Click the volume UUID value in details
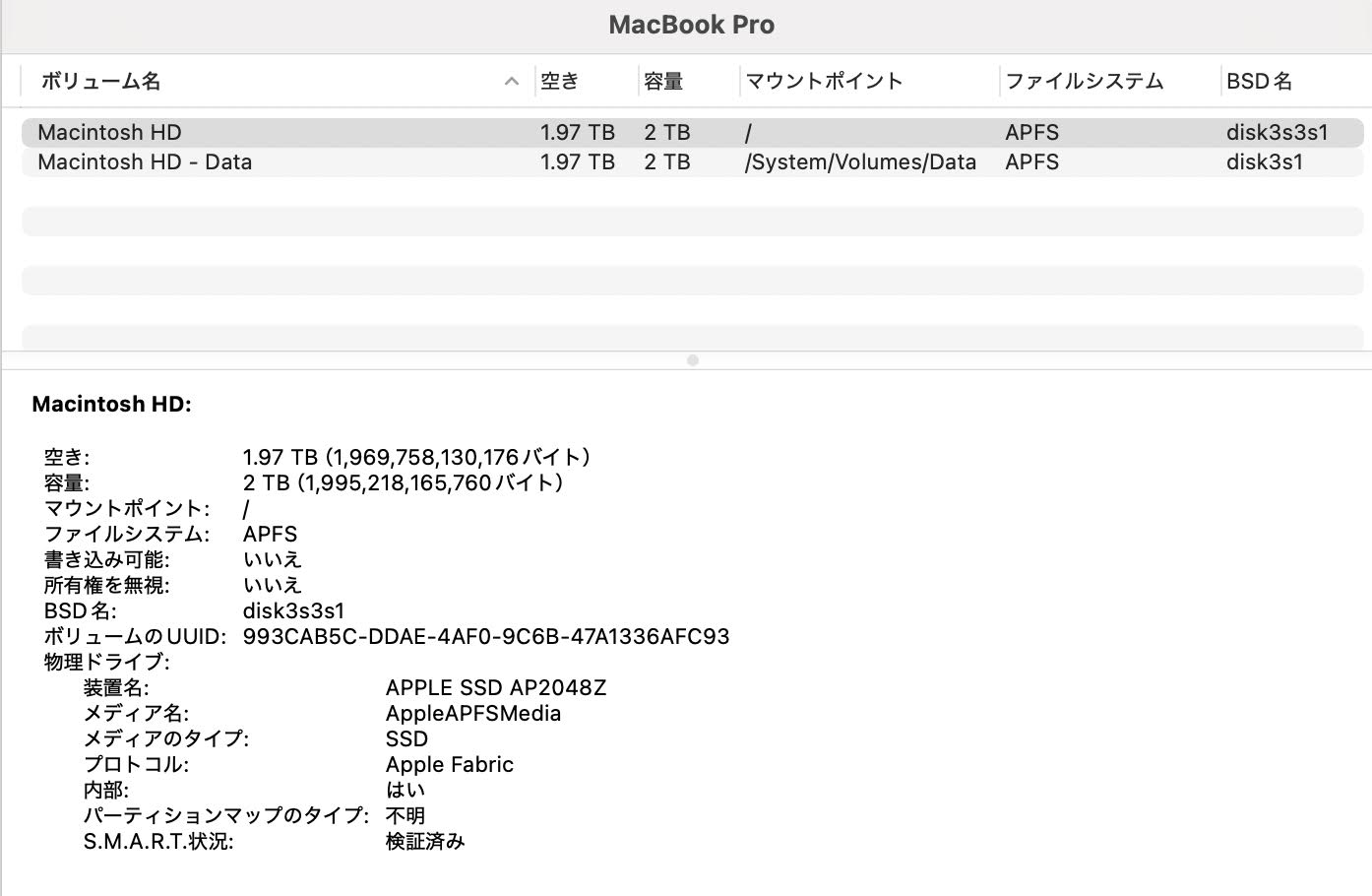Viewport: 1372px width, 896px height. click(486, 637)
